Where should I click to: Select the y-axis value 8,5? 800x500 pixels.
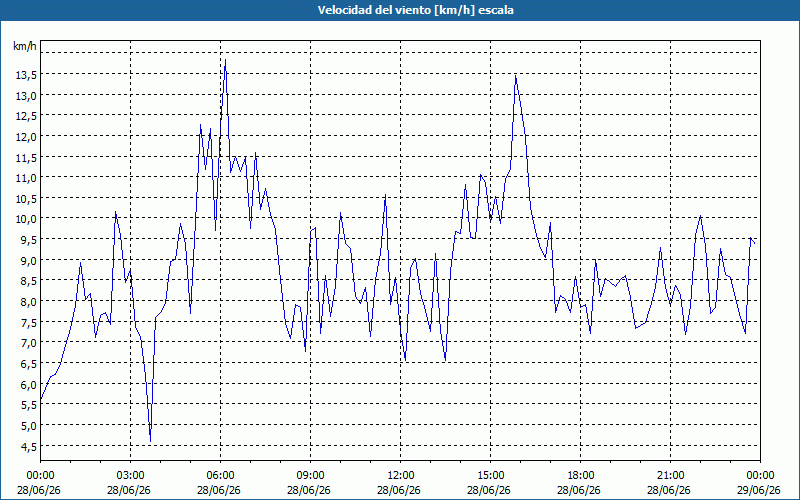pos(28,281)
